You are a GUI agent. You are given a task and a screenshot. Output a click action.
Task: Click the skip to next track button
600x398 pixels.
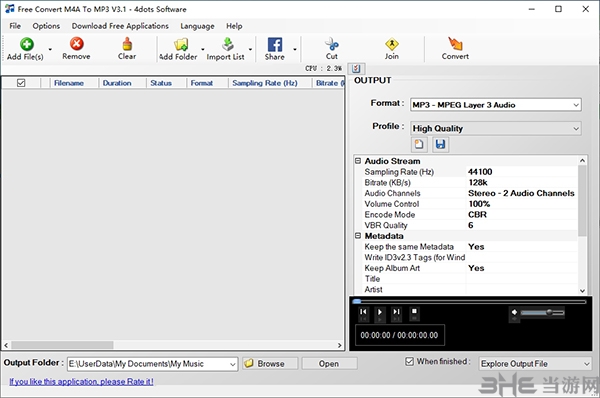tap(396, 312)
